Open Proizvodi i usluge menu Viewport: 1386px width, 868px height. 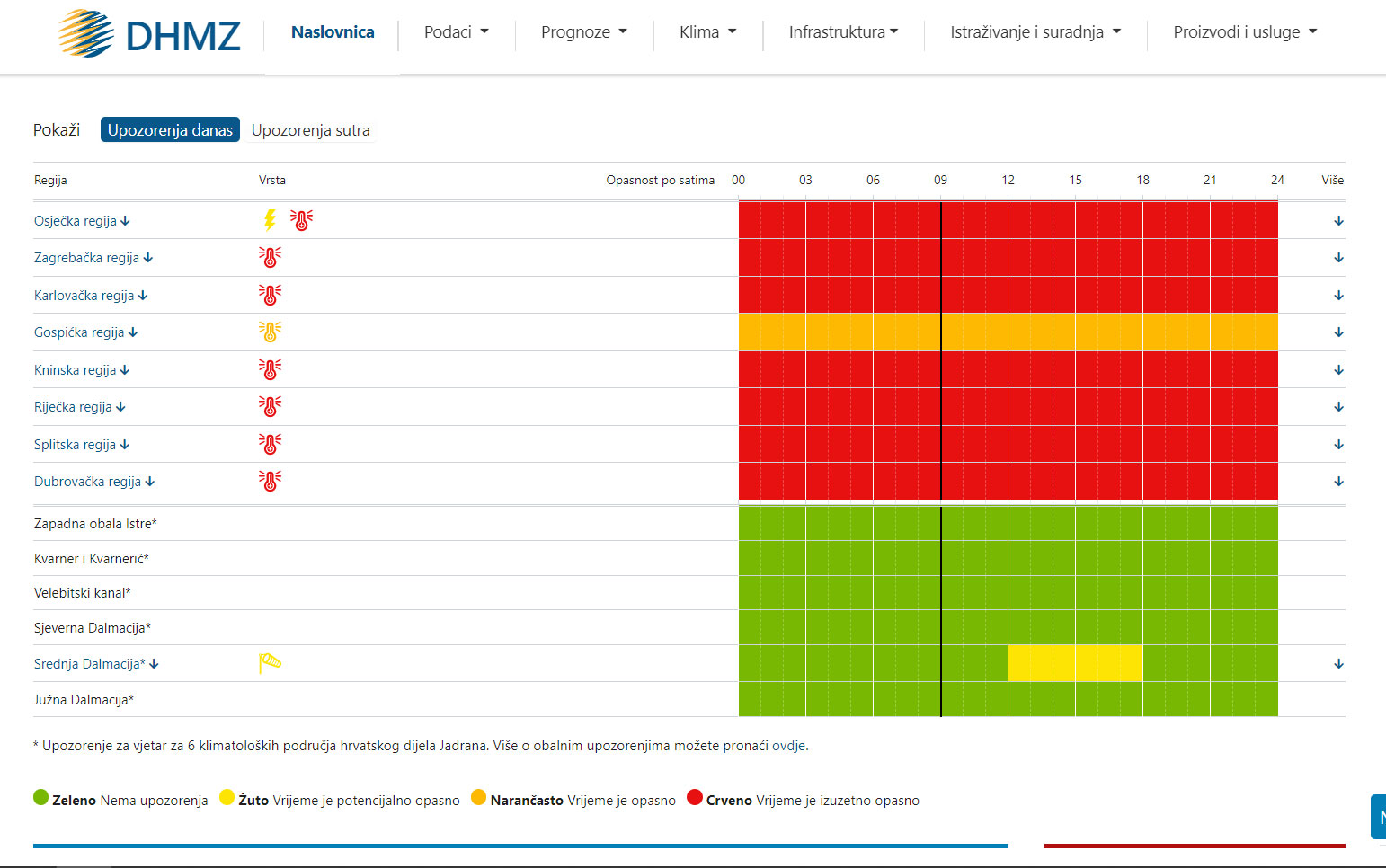[1244, 32]
